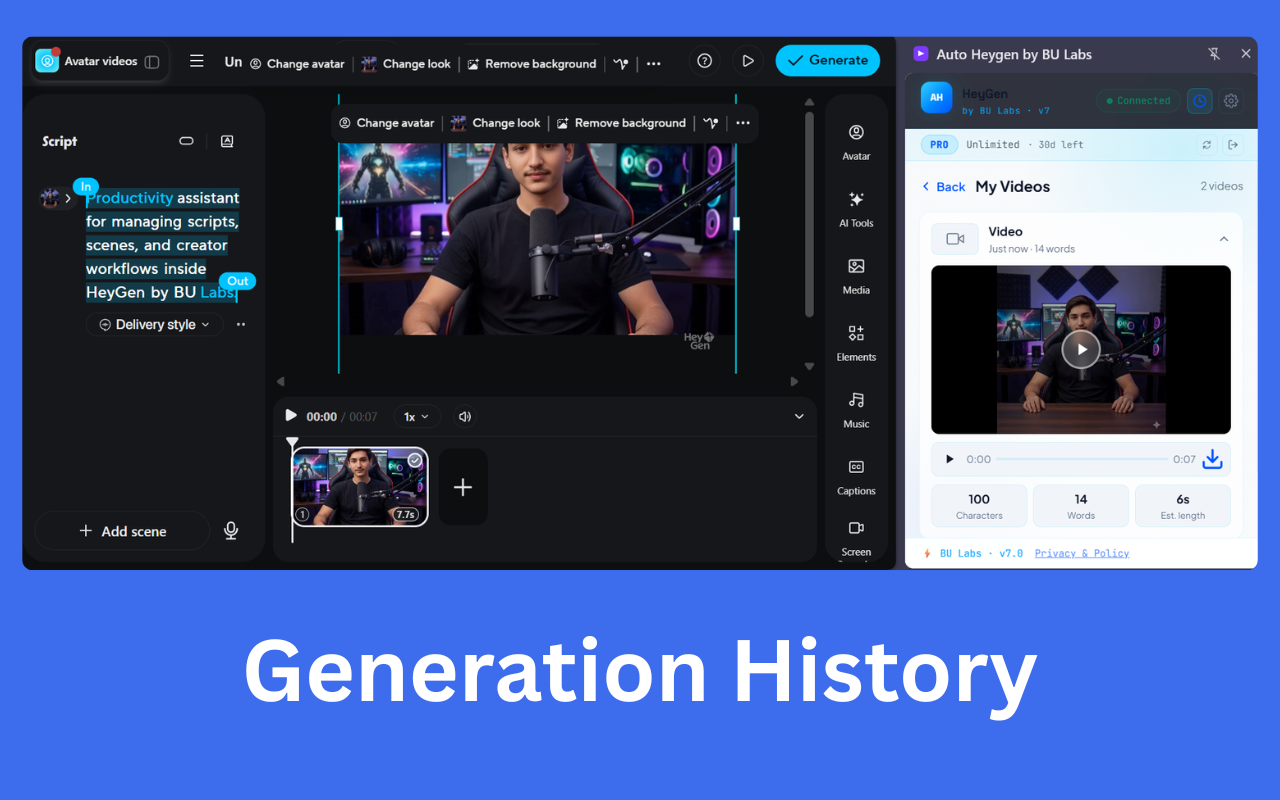
Task: Add a new scene with the plus tile
Action: (463, 487)
